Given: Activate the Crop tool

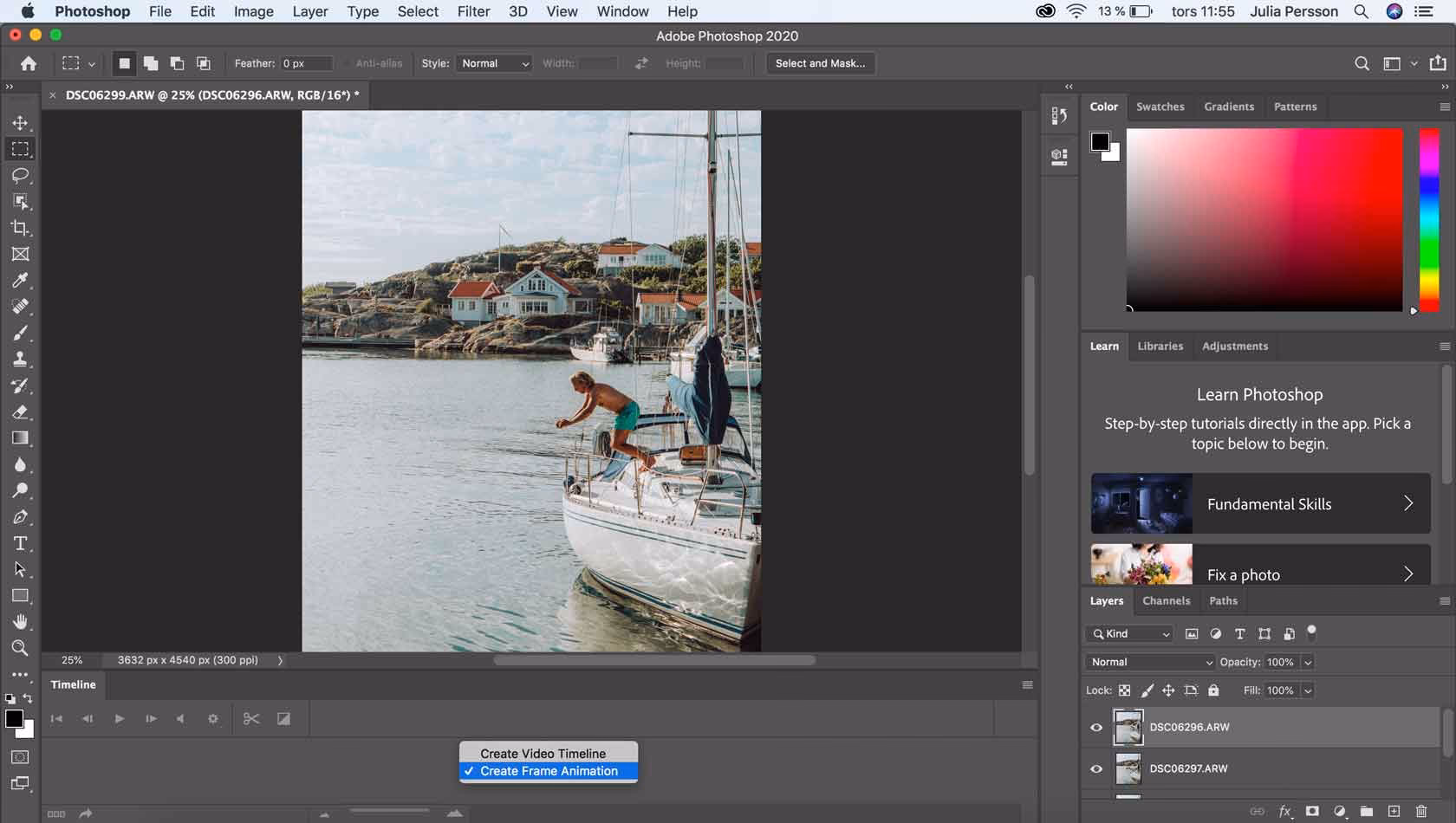Looking at the screenshot, I should 21,228.
